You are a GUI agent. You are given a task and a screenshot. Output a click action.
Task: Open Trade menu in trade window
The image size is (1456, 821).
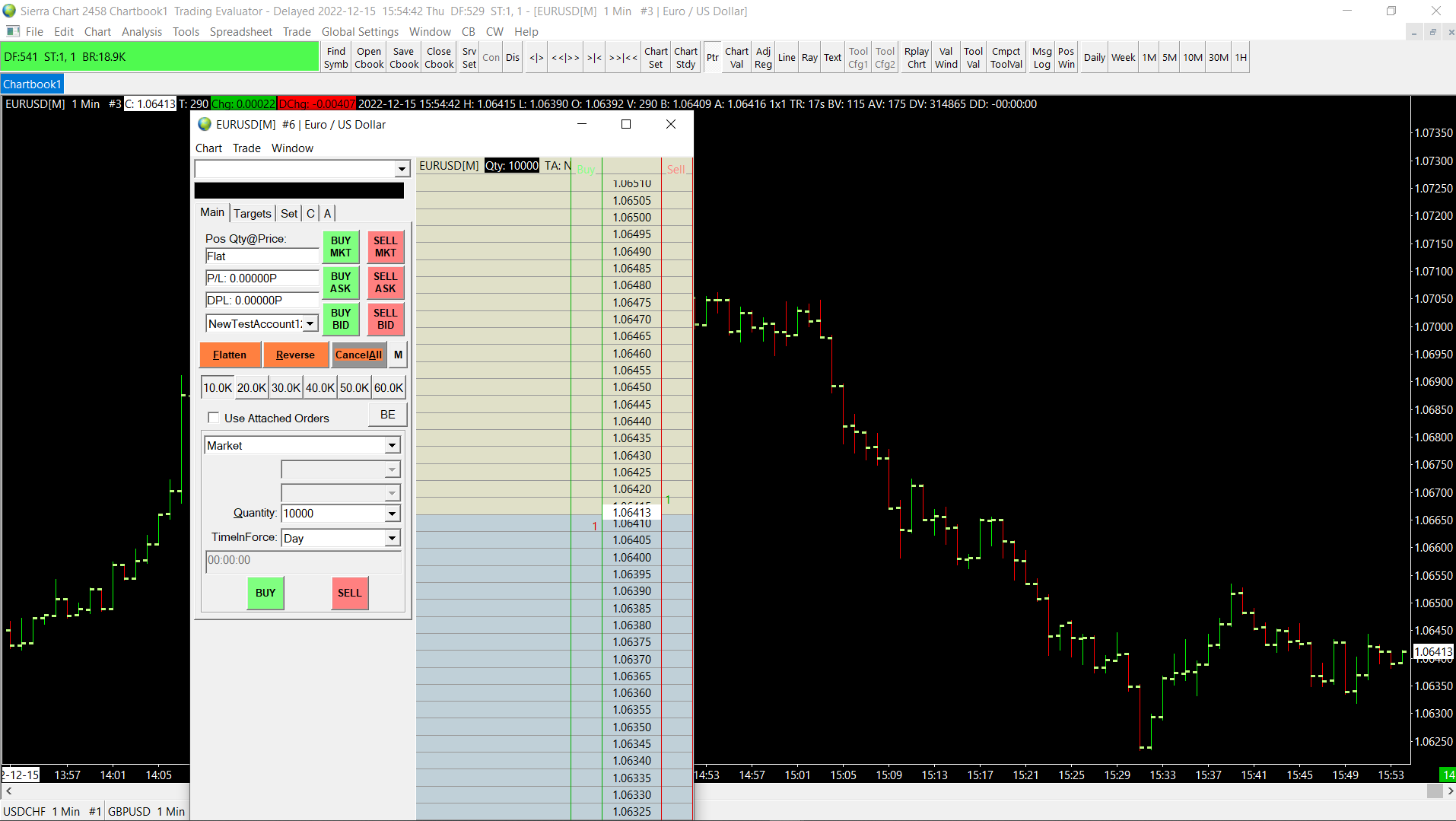[x=246, y=148]
